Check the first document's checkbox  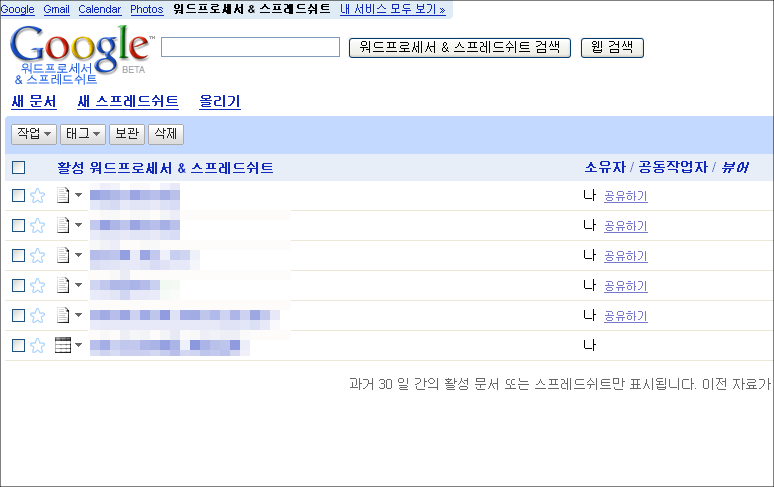pos(18,196)
